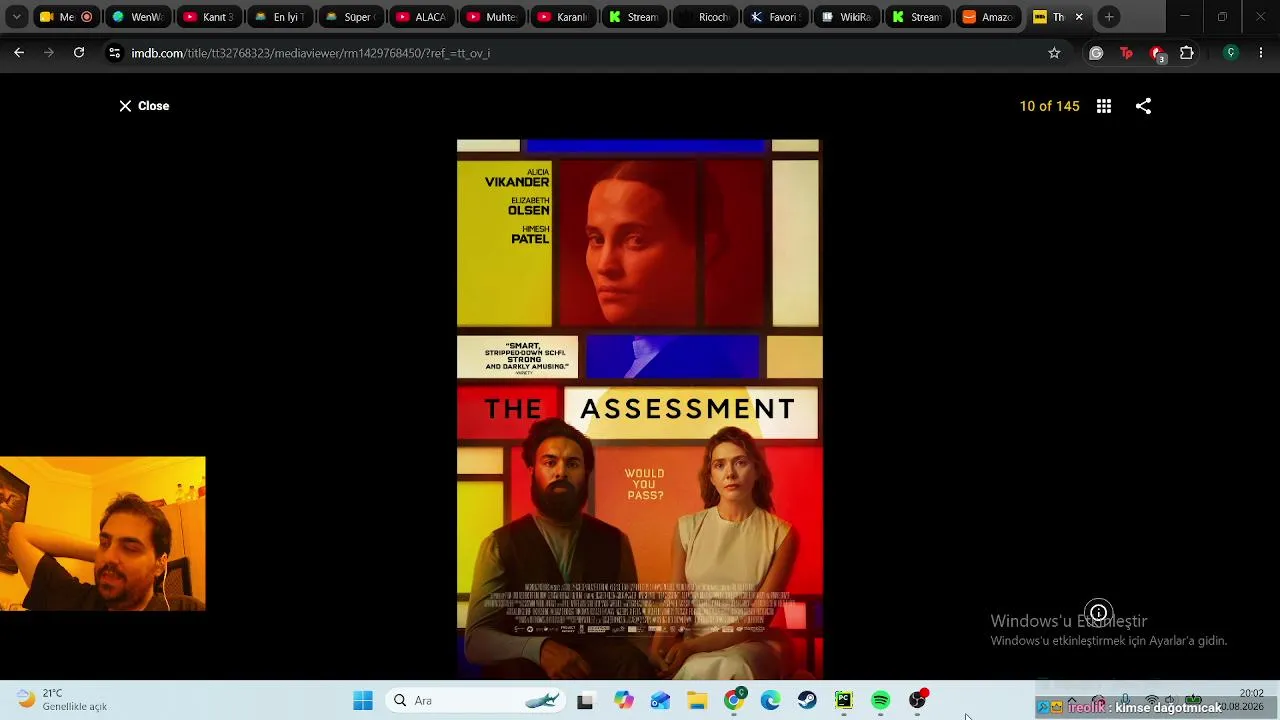
Task: Open the Chrome profile avatar
Action: click(x=1231, y=53)
